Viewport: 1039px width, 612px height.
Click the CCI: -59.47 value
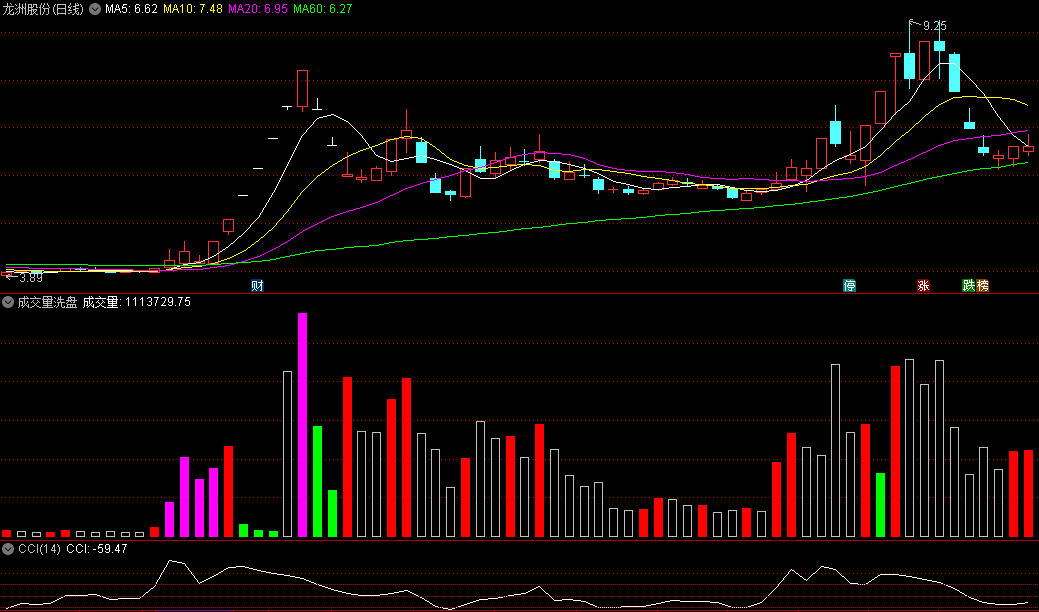[x=97, y=549]
